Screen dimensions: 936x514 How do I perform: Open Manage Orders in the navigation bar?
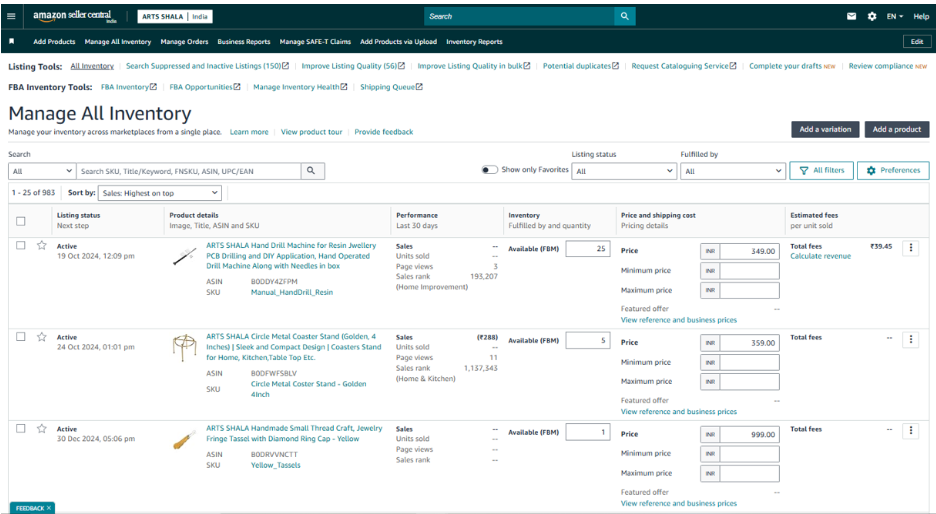[184, 42]
